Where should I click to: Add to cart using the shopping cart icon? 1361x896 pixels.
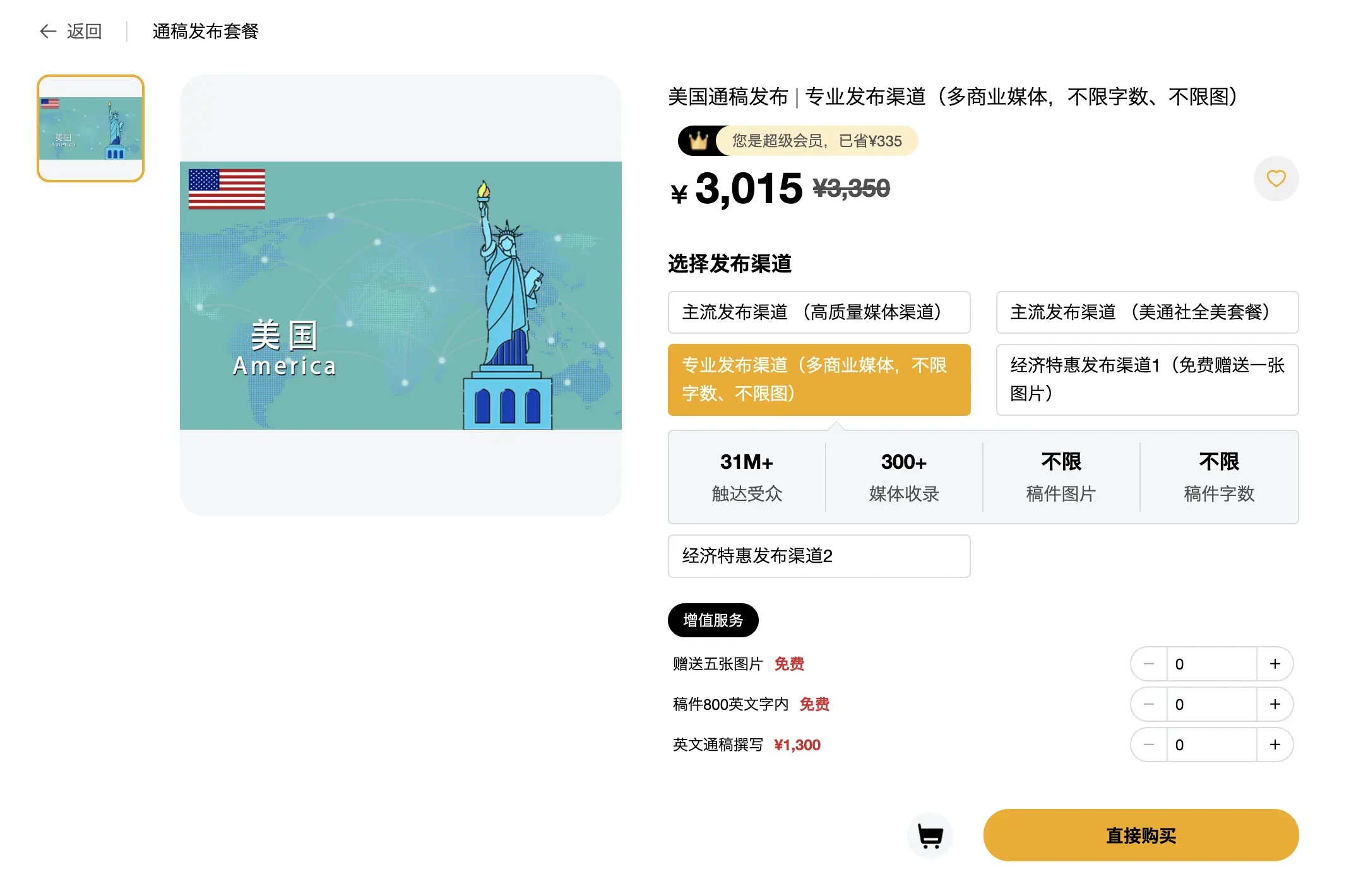(x=930, y=836)
